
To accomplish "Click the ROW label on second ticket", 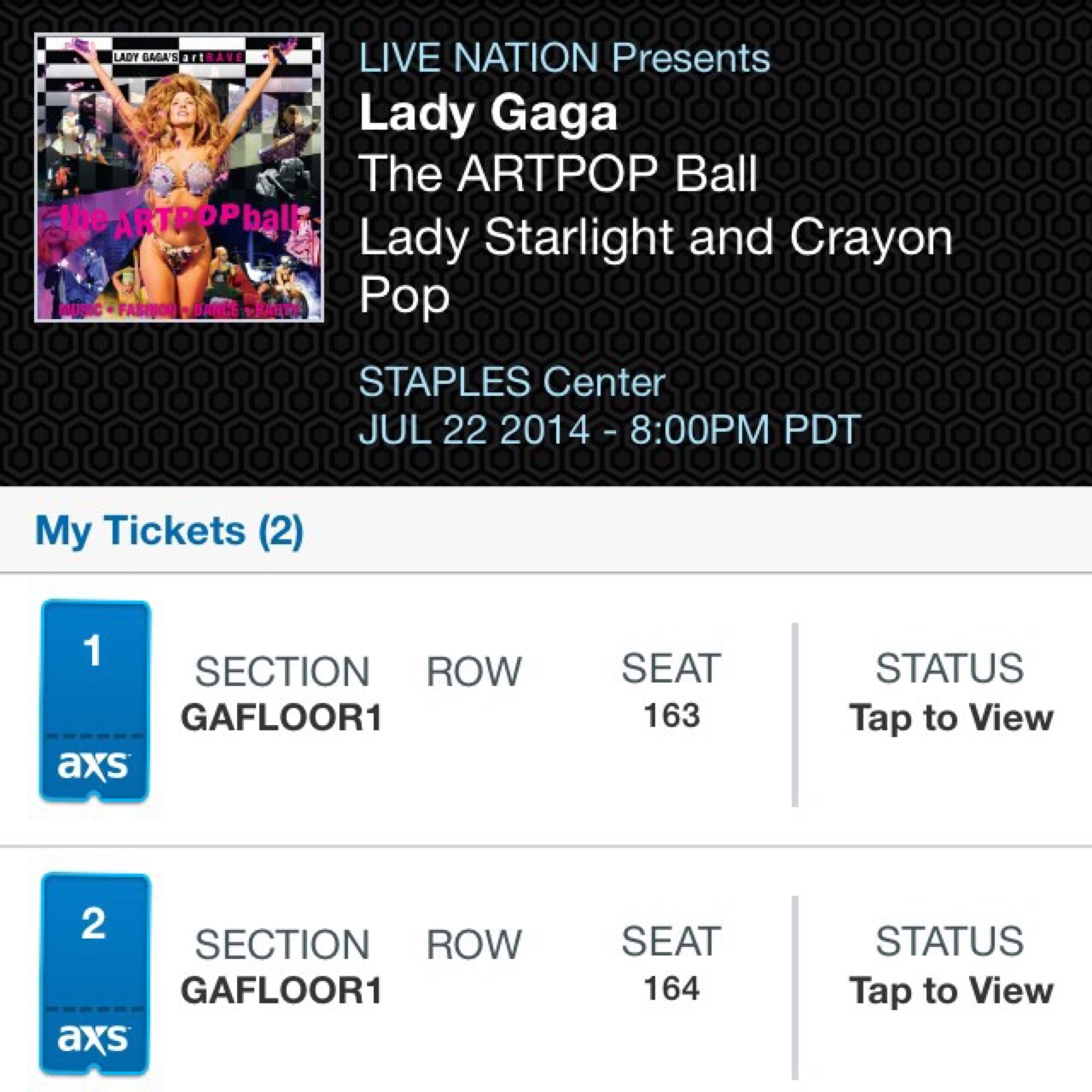I will [473, 945].
